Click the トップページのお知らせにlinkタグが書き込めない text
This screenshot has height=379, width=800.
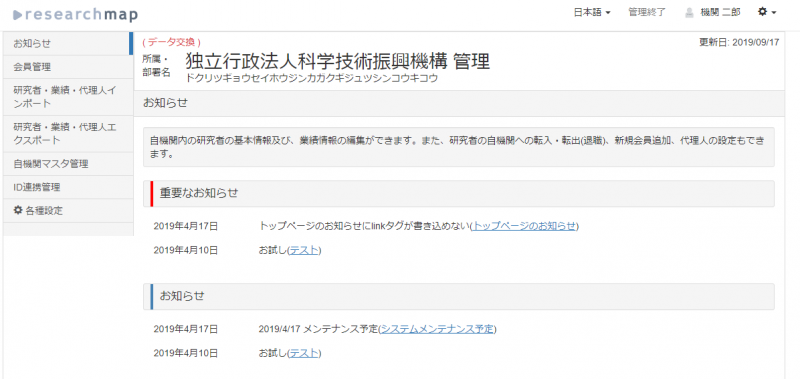364,226
